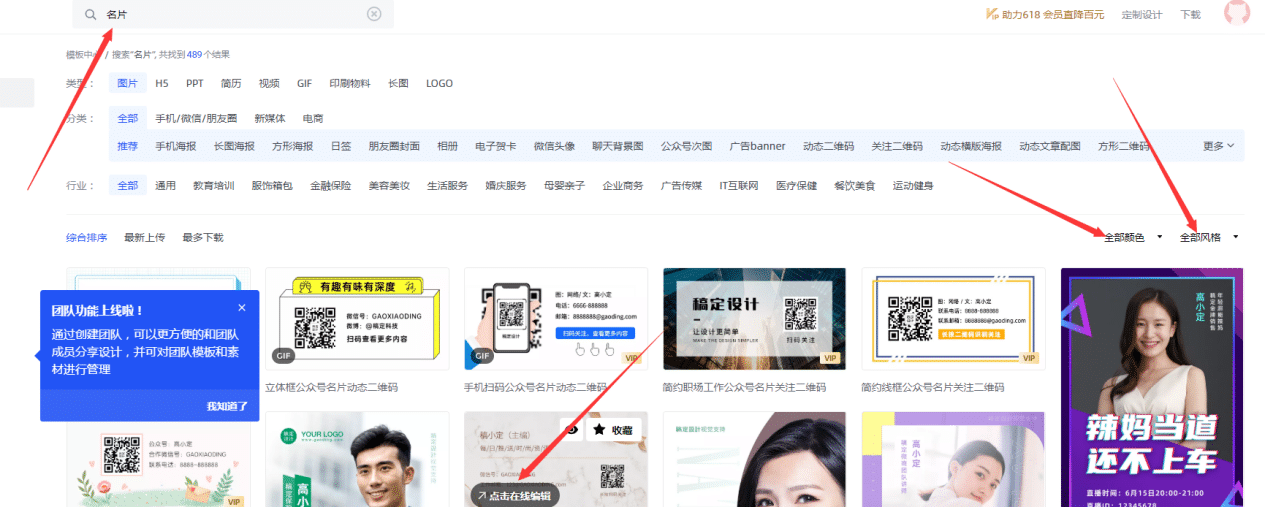Filter by 运动健身 industry

click(x=913, y=186)
